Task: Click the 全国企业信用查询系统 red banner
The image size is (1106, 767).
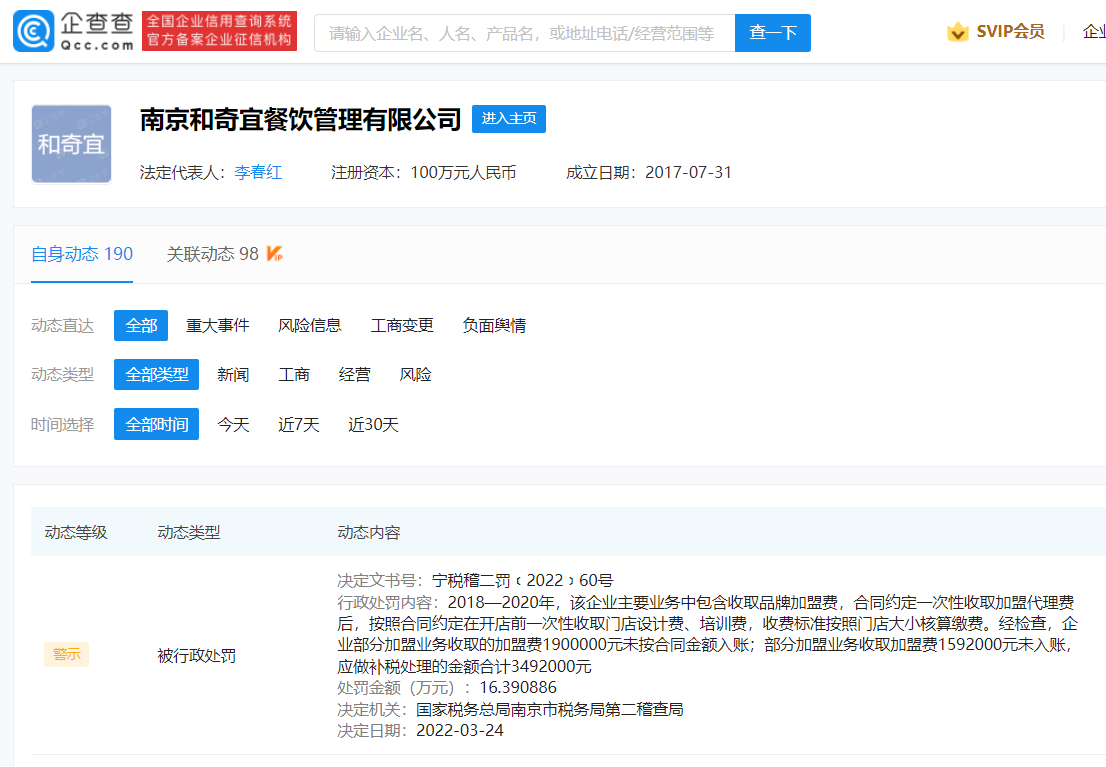Action: pos(219,31)
